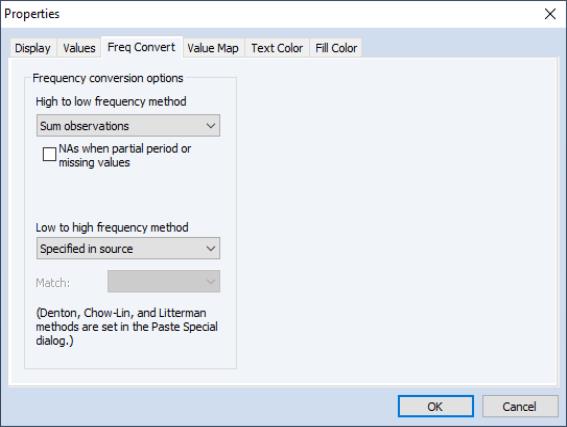Viewport: 567px width, 427px height.
Task: Switch to the Fill Color tab
Action: coord(336,48)
